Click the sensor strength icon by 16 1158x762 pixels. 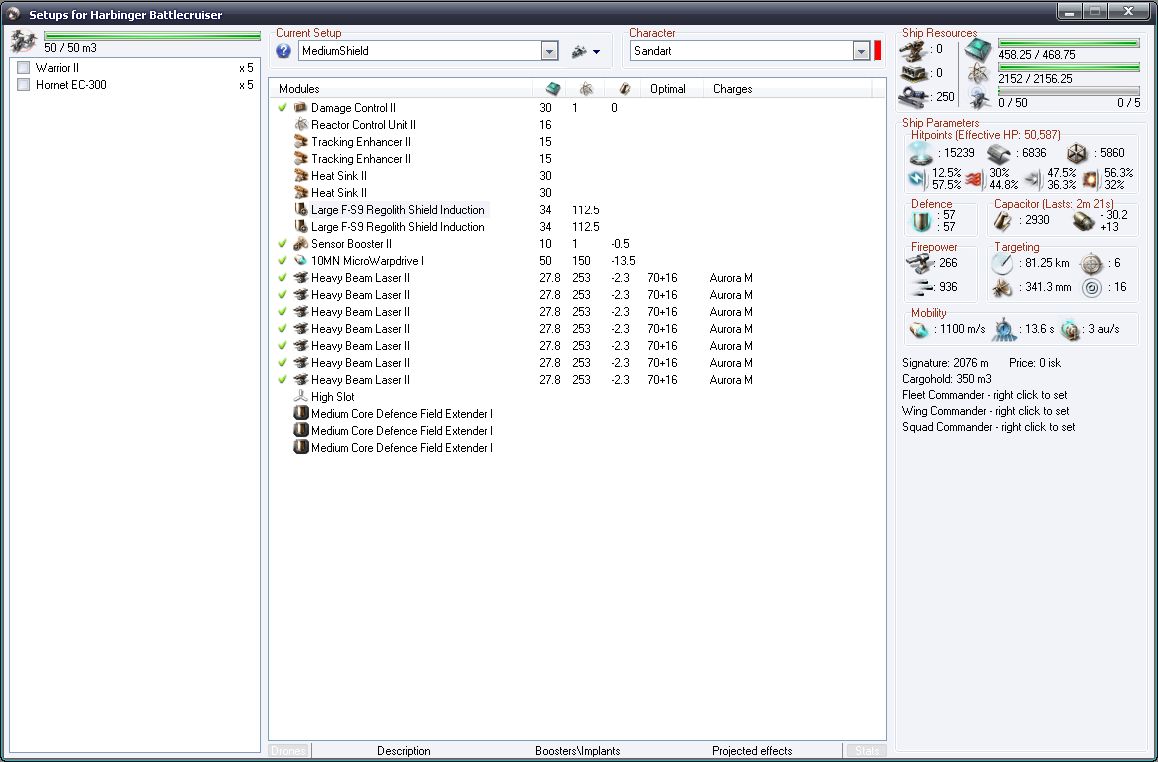pos(1091,288)
